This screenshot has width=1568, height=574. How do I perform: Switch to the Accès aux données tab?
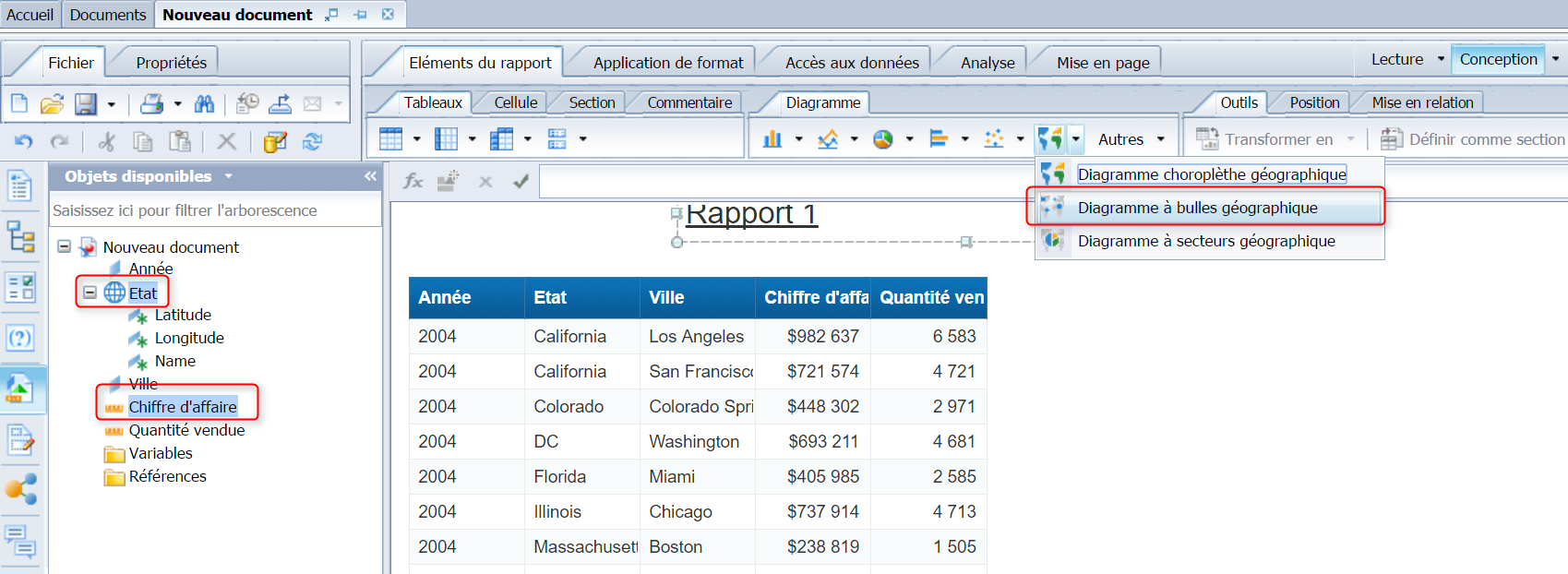click(851, 63)
